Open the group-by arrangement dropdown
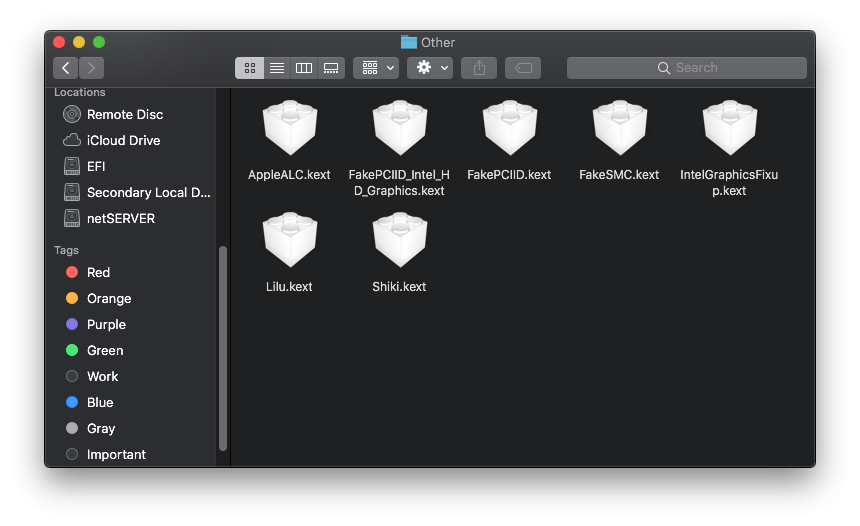860x526 pixels. pos(376,68)
